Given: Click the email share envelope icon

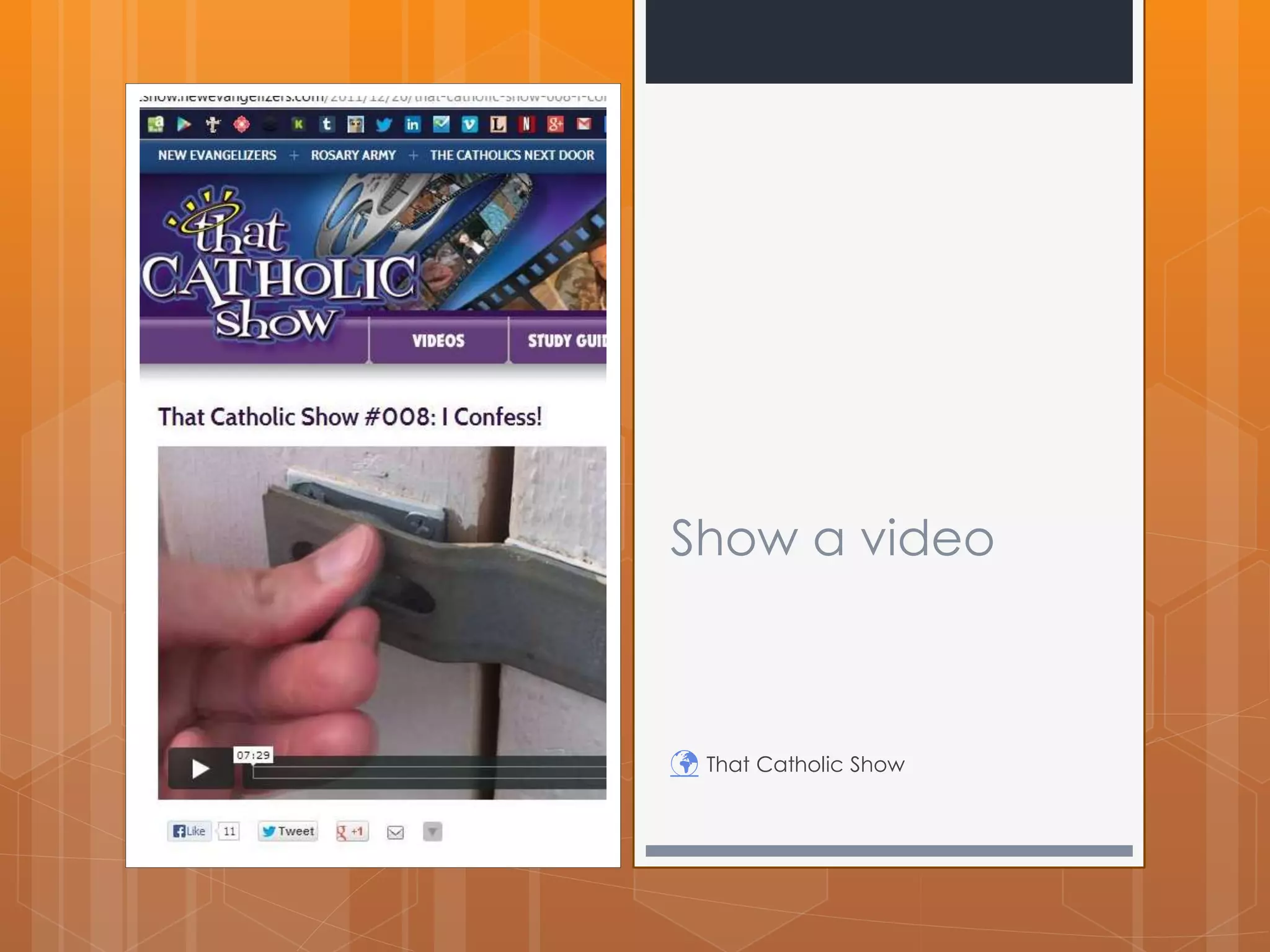Looking at the screenshot, I should point(396,832).
